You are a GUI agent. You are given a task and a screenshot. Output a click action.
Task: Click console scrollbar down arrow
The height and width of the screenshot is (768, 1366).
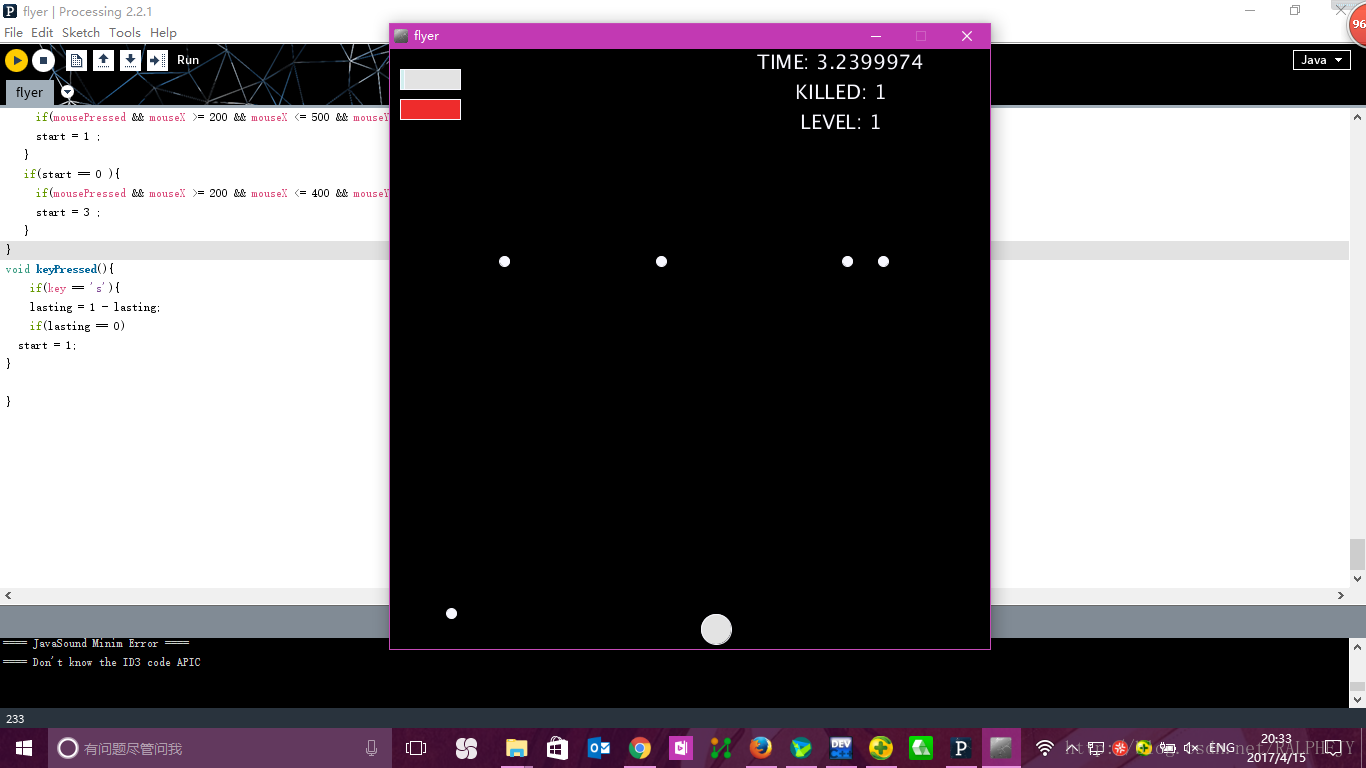click(1357, 700)
